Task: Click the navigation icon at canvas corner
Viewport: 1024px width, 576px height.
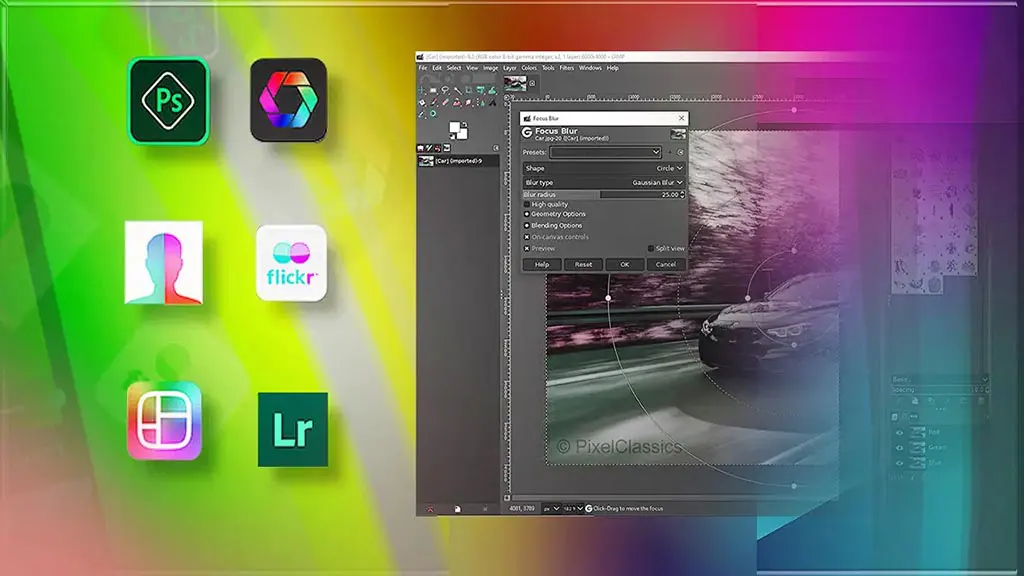Action: pyautogui.click(x=507, y=498)
